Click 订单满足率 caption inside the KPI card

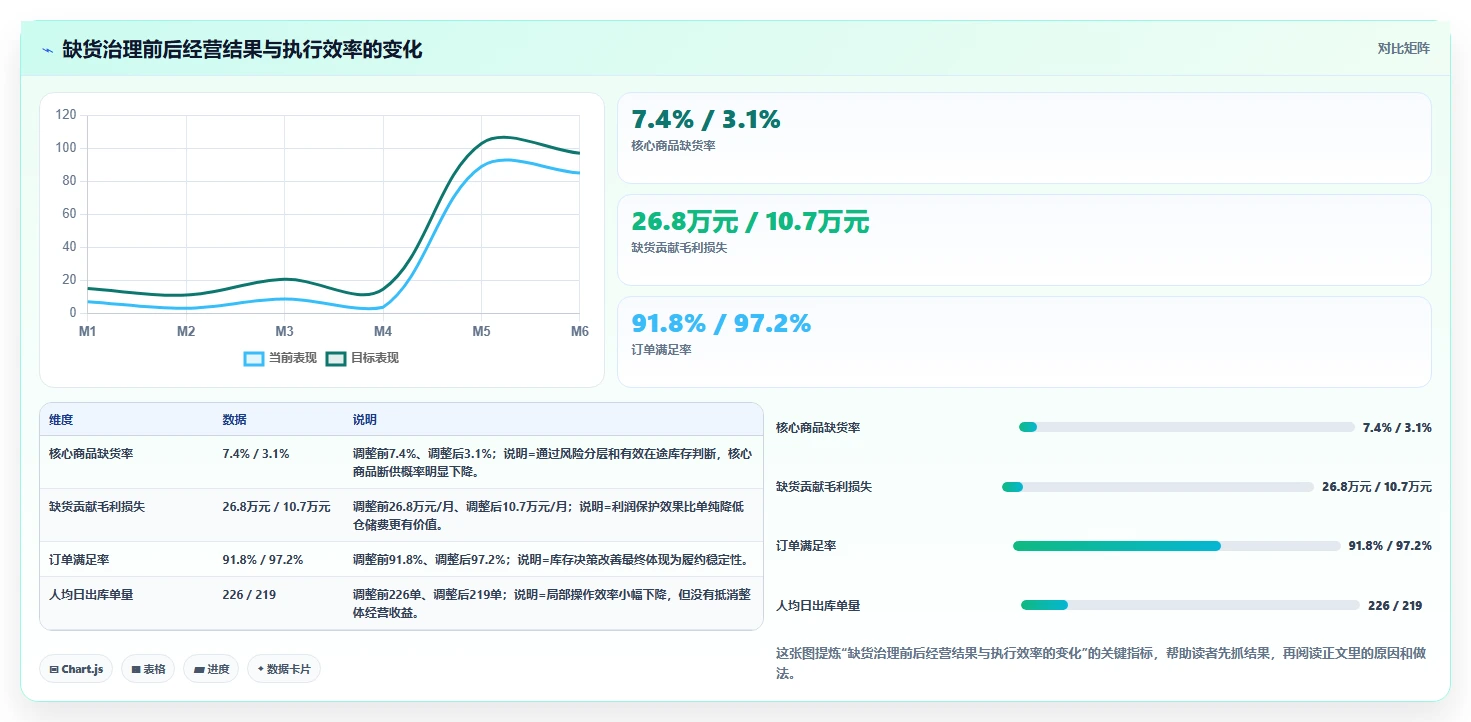pos(661,350)
